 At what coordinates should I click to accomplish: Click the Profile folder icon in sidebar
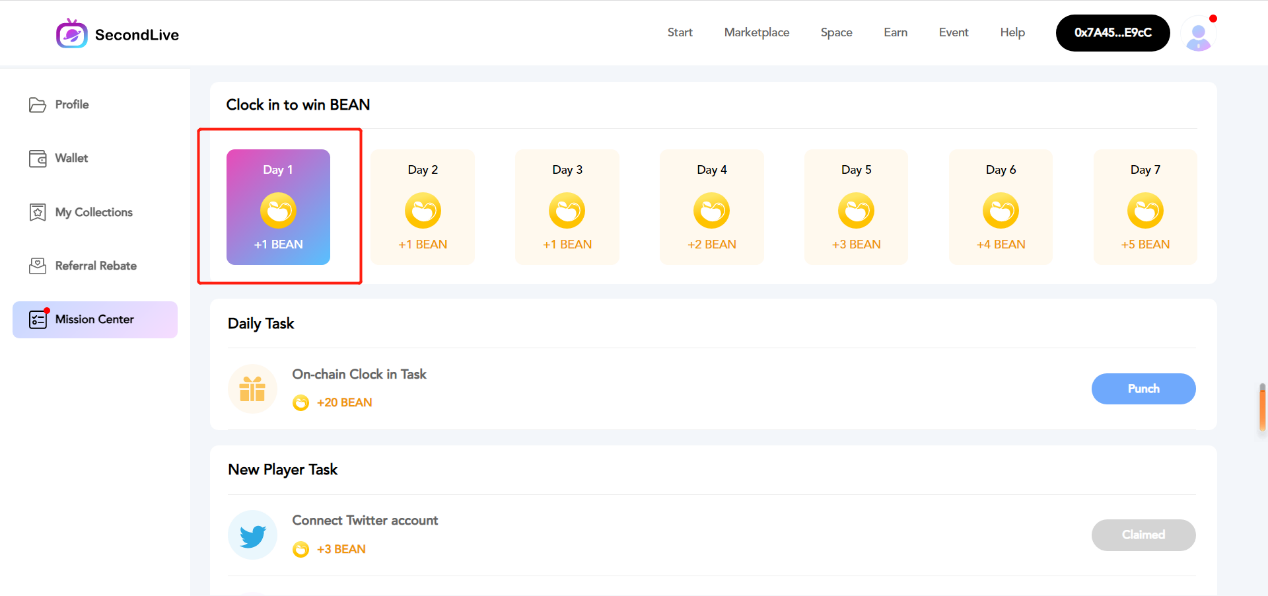click(x=38, y=105)
